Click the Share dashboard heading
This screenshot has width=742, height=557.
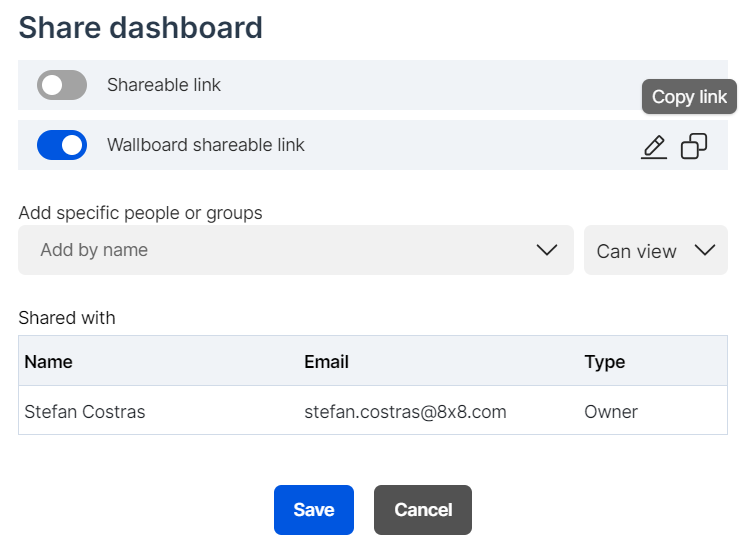click(x=141, y=27)
